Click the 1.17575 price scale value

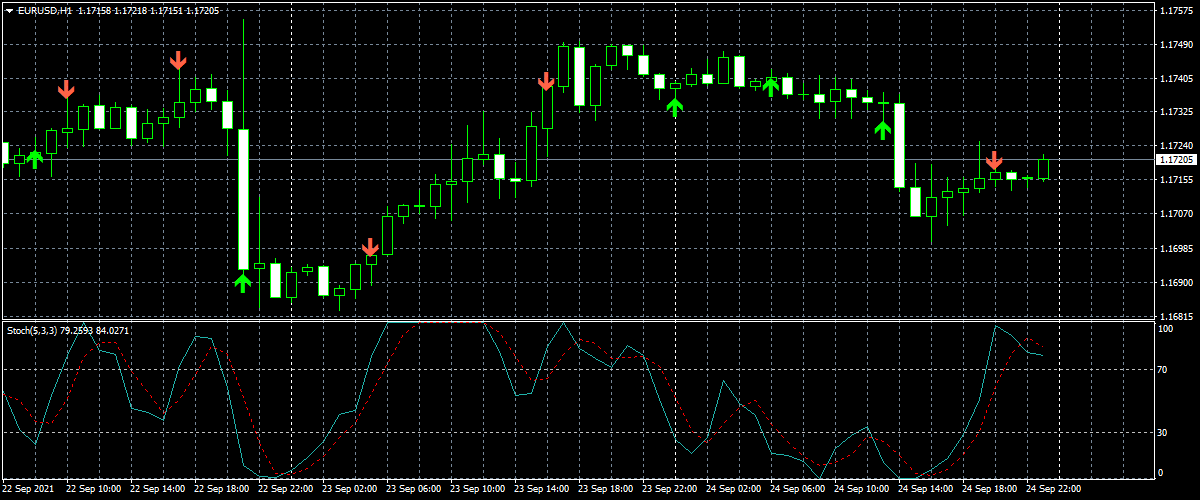pos(1177,11)
